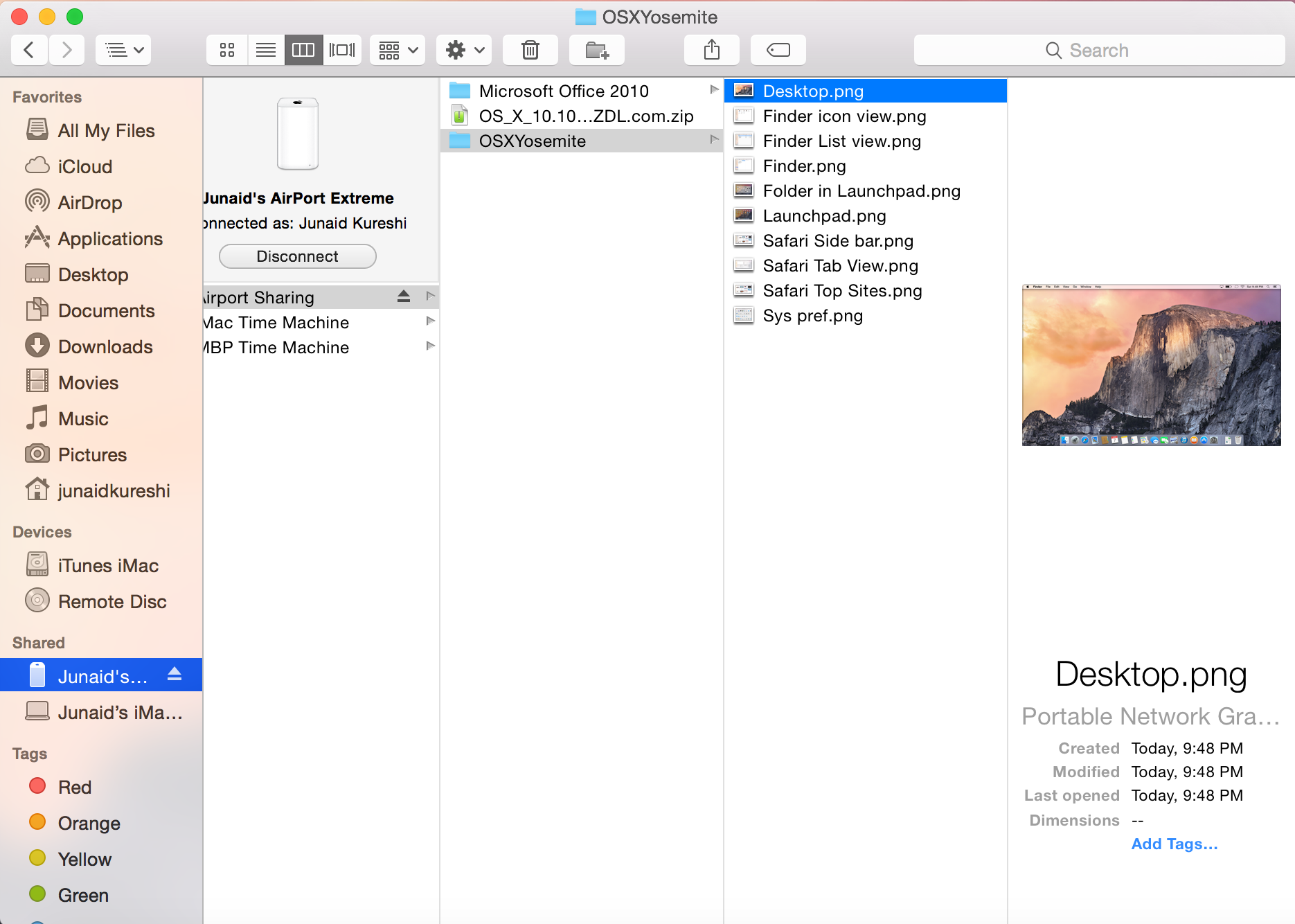Click the Search field
The width and height of the screenshot is (1295, 924).
click(x=1099, y=50)
